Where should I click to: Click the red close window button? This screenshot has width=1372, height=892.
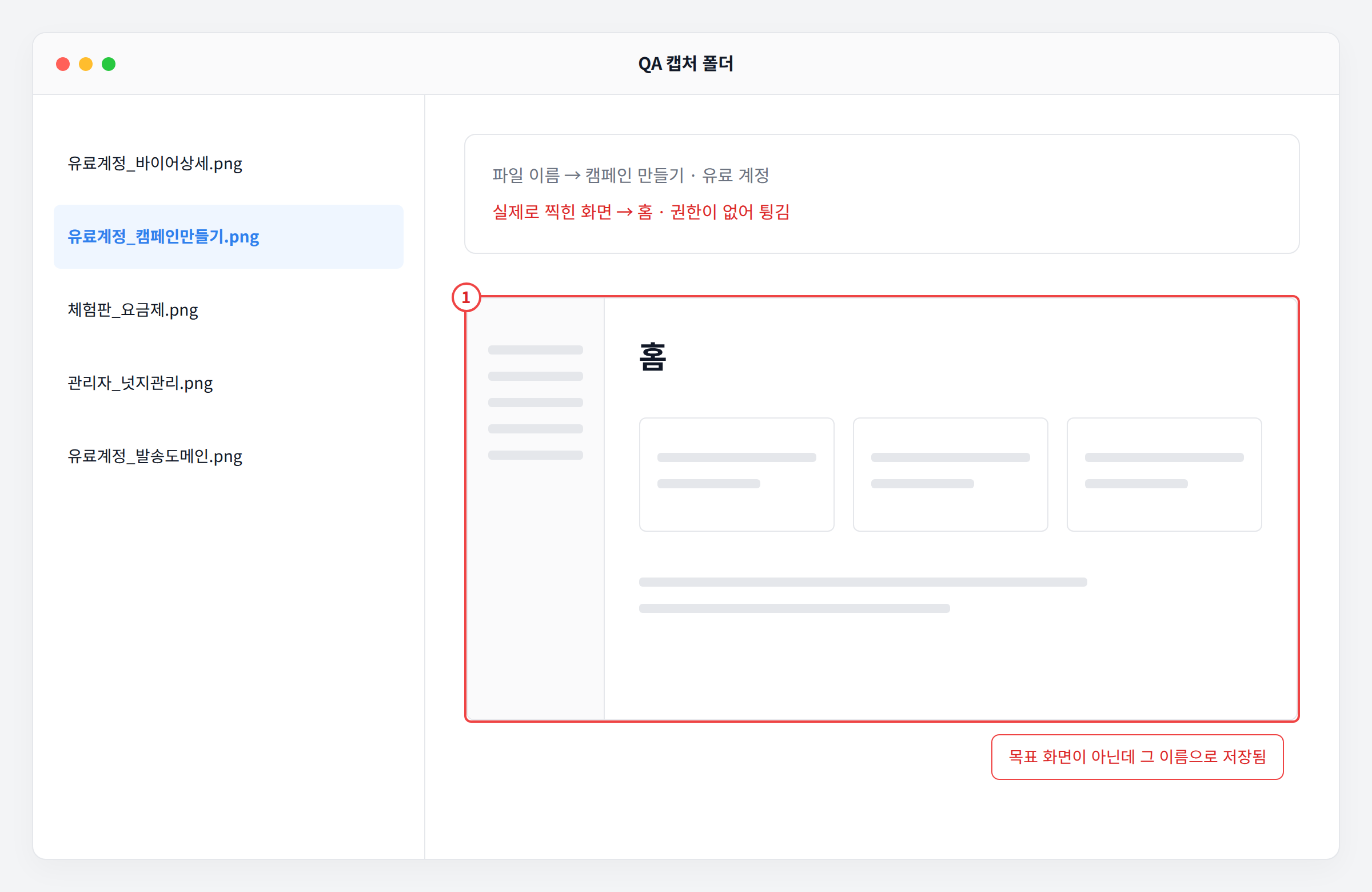click(x=63, y=64)
